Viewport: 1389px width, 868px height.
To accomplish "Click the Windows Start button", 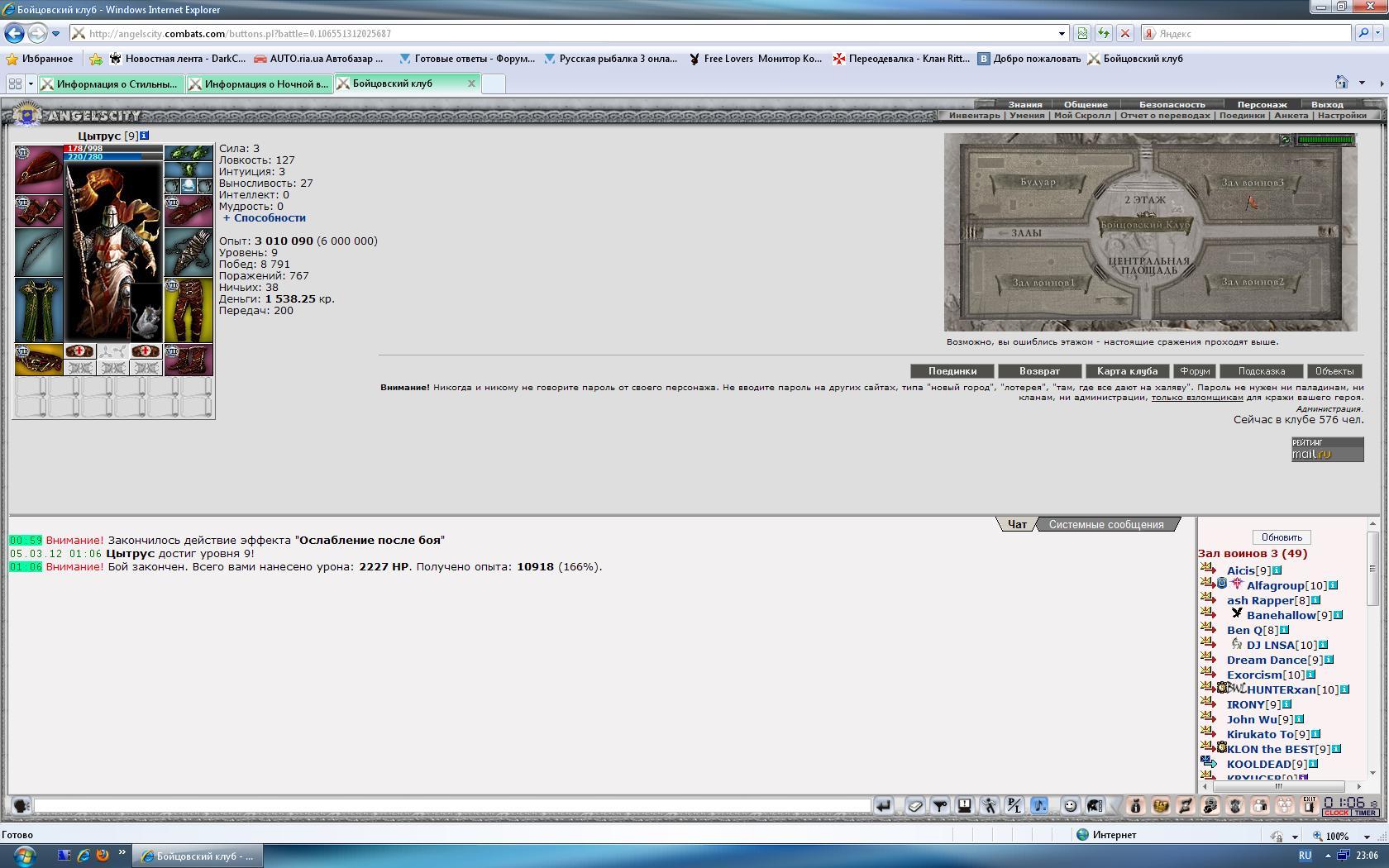I will [x=23, y=855].
